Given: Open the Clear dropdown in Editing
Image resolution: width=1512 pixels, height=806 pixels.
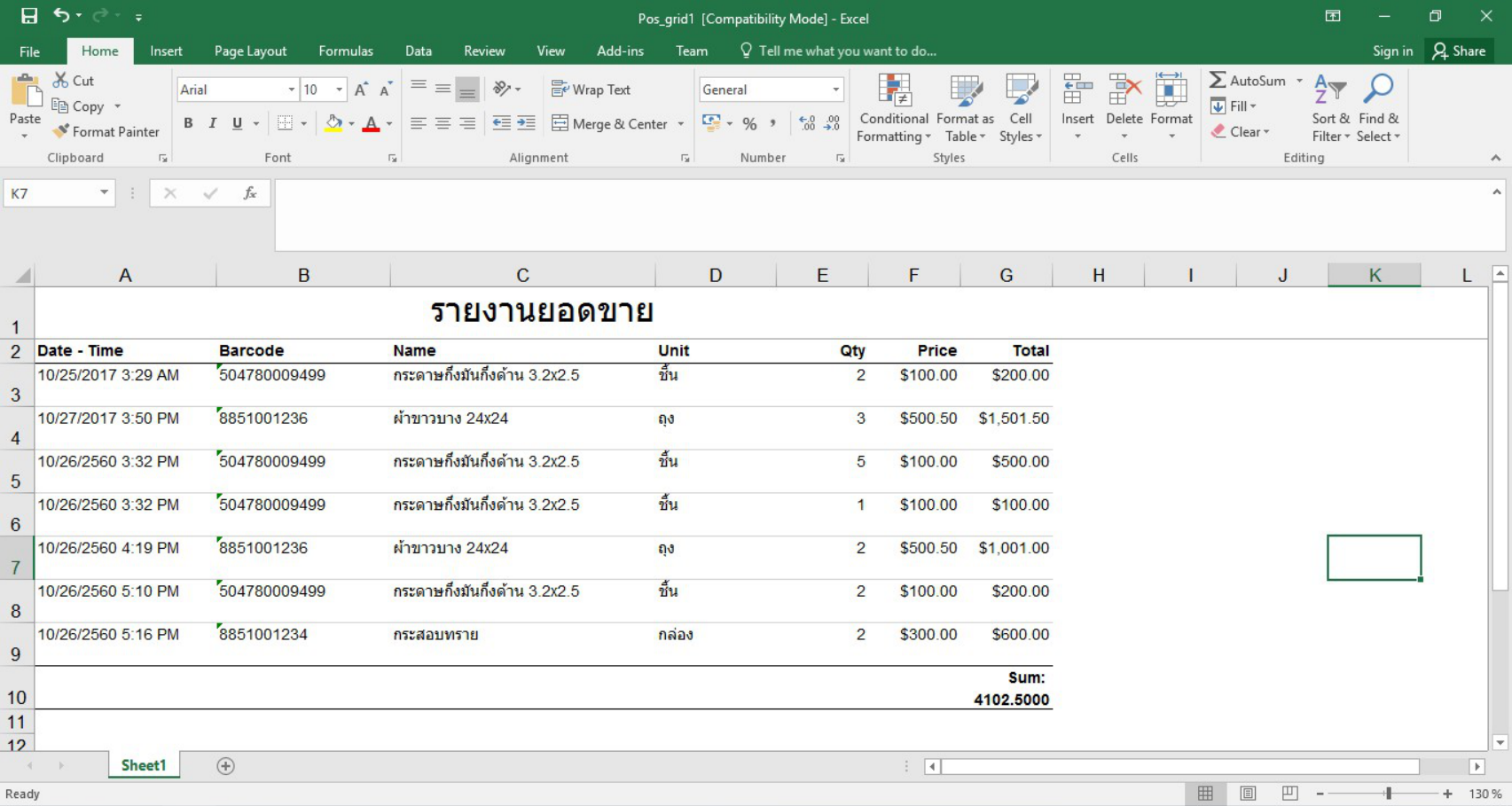Looking at the screenshot, I should coord(1241,132).
